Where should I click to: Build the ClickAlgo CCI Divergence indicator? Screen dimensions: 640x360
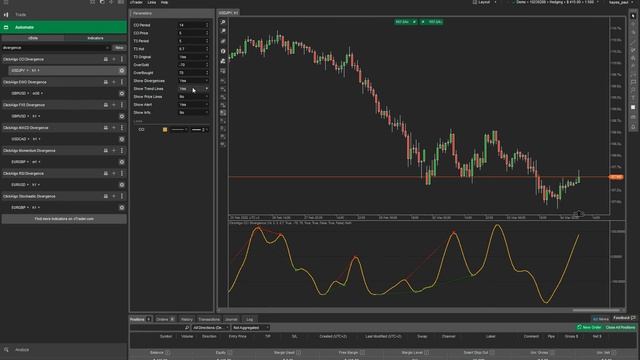[x=106, y=59]
